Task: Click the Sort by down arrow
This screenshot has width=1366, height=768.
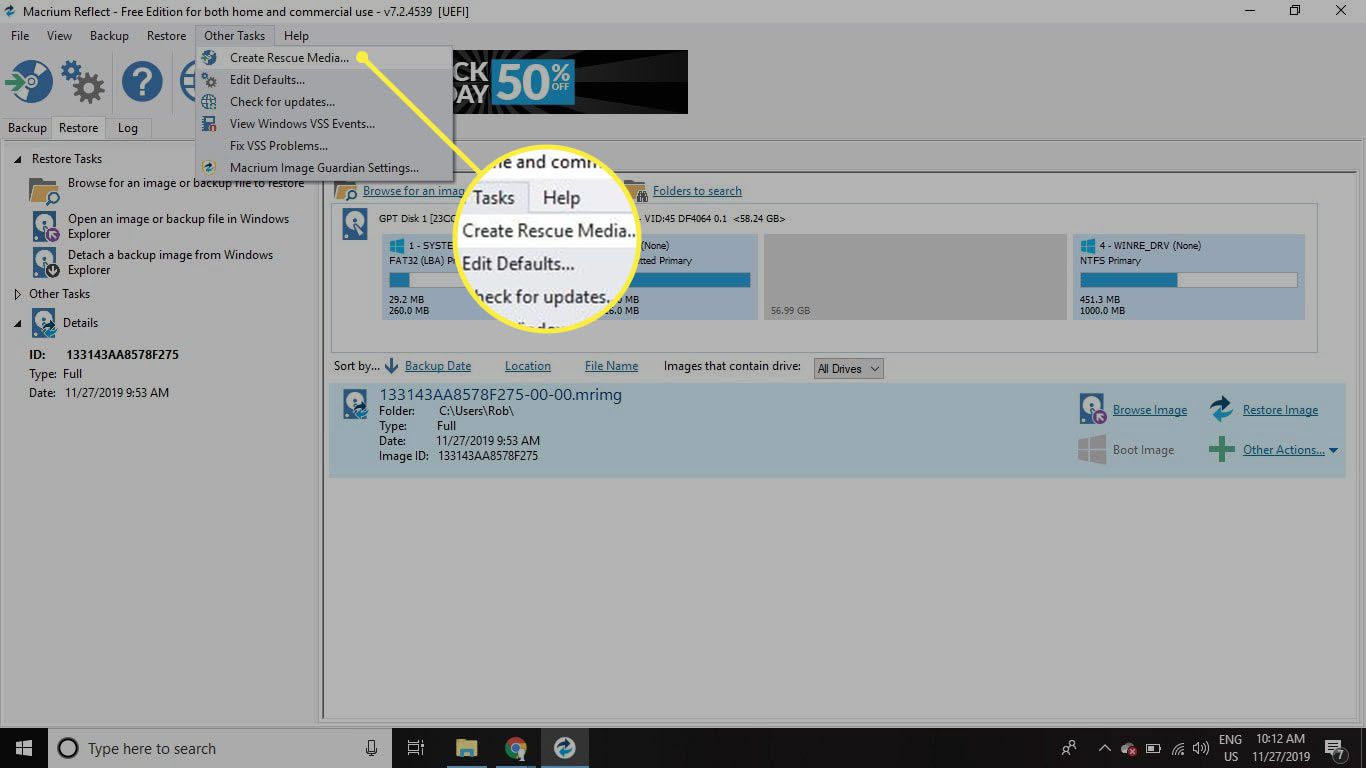Action: (x=392, y=366)
